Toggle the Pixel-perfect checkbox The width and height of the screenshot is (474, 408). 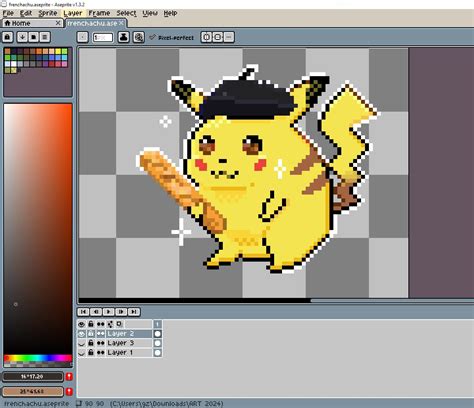click(x=171, y=38)
